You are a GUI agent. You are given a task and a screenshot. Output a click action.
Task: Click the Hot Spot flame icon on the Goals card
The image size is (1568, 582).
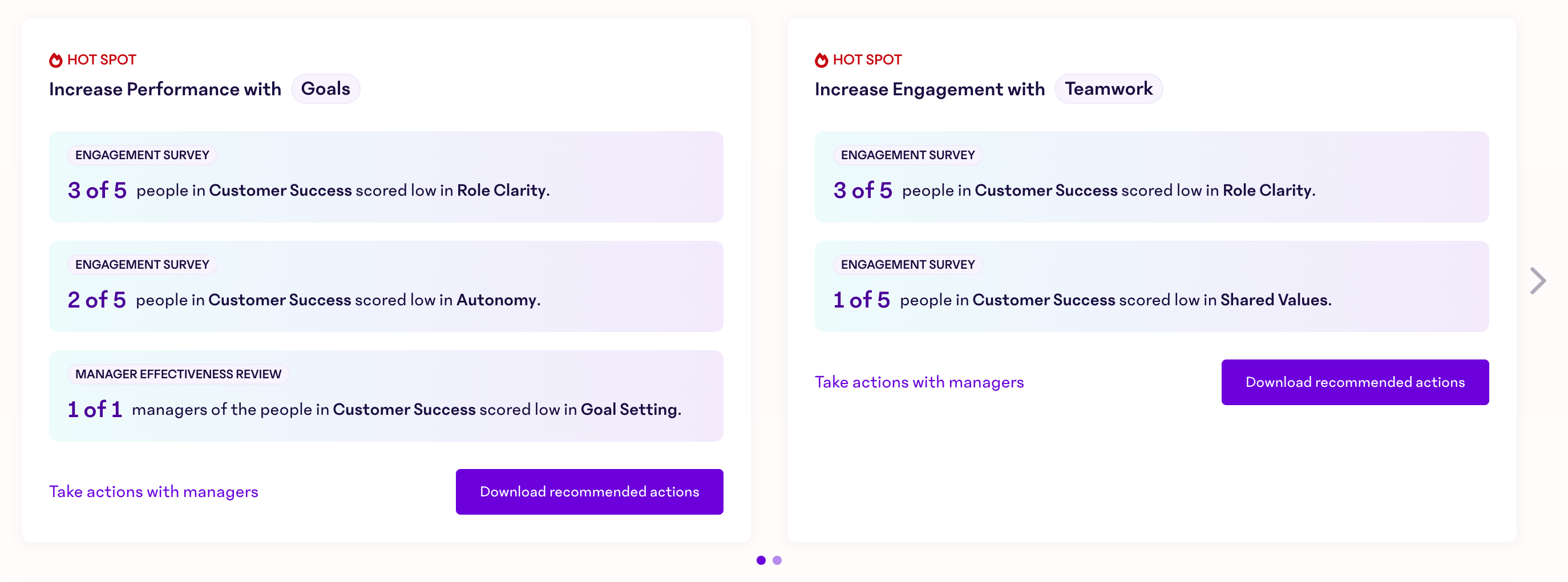55,59
